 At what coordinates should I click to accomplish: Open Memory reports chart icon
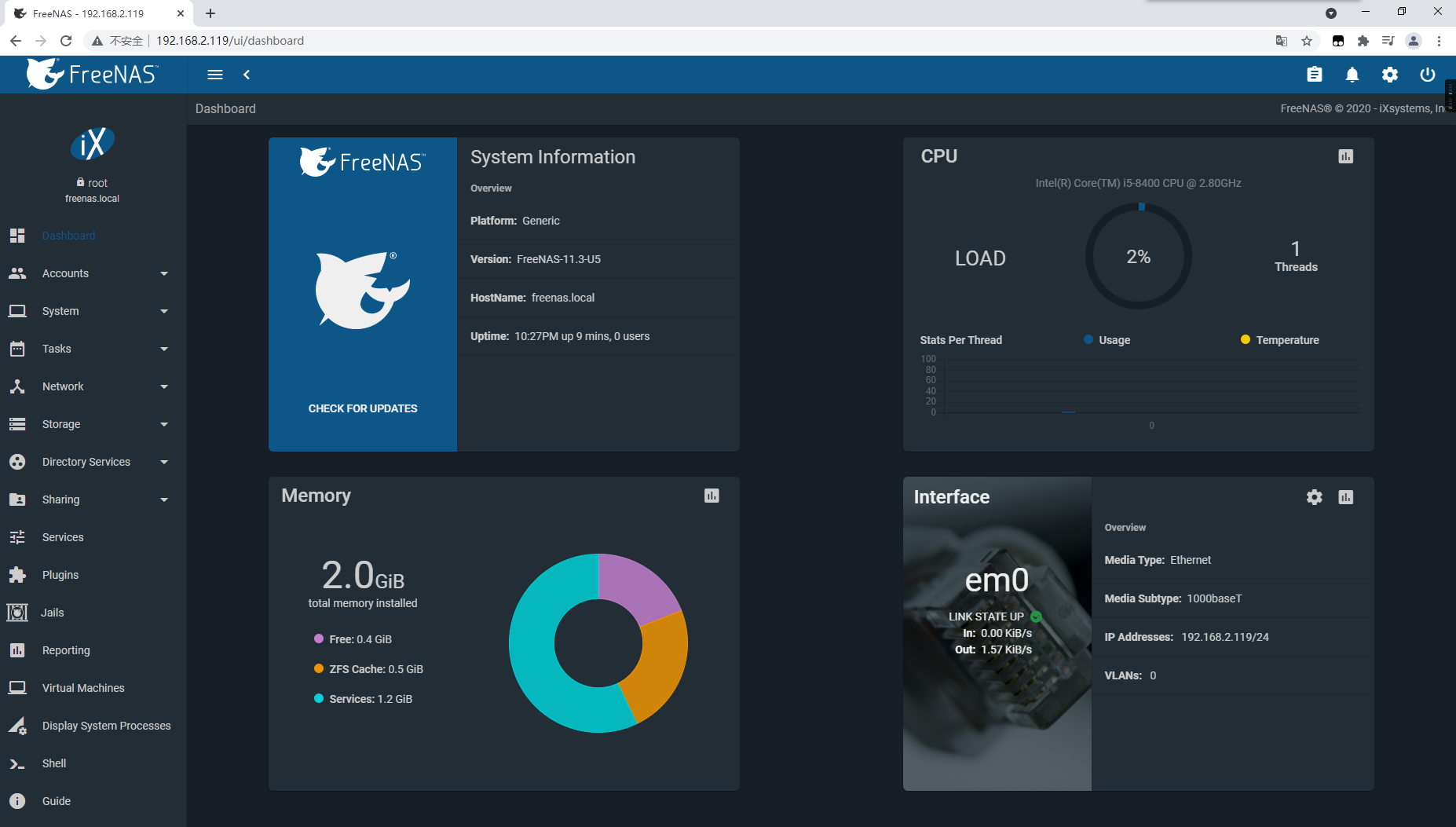(712, 496)
